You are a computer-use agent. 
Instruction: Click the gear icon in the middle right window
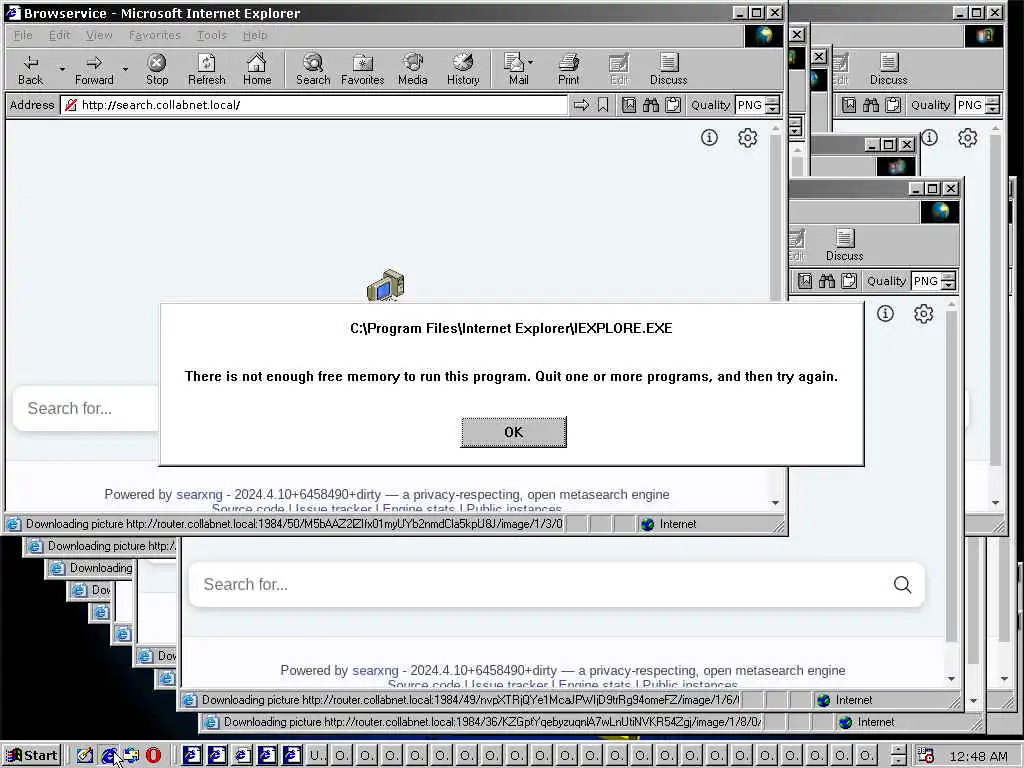pos(923,314)
